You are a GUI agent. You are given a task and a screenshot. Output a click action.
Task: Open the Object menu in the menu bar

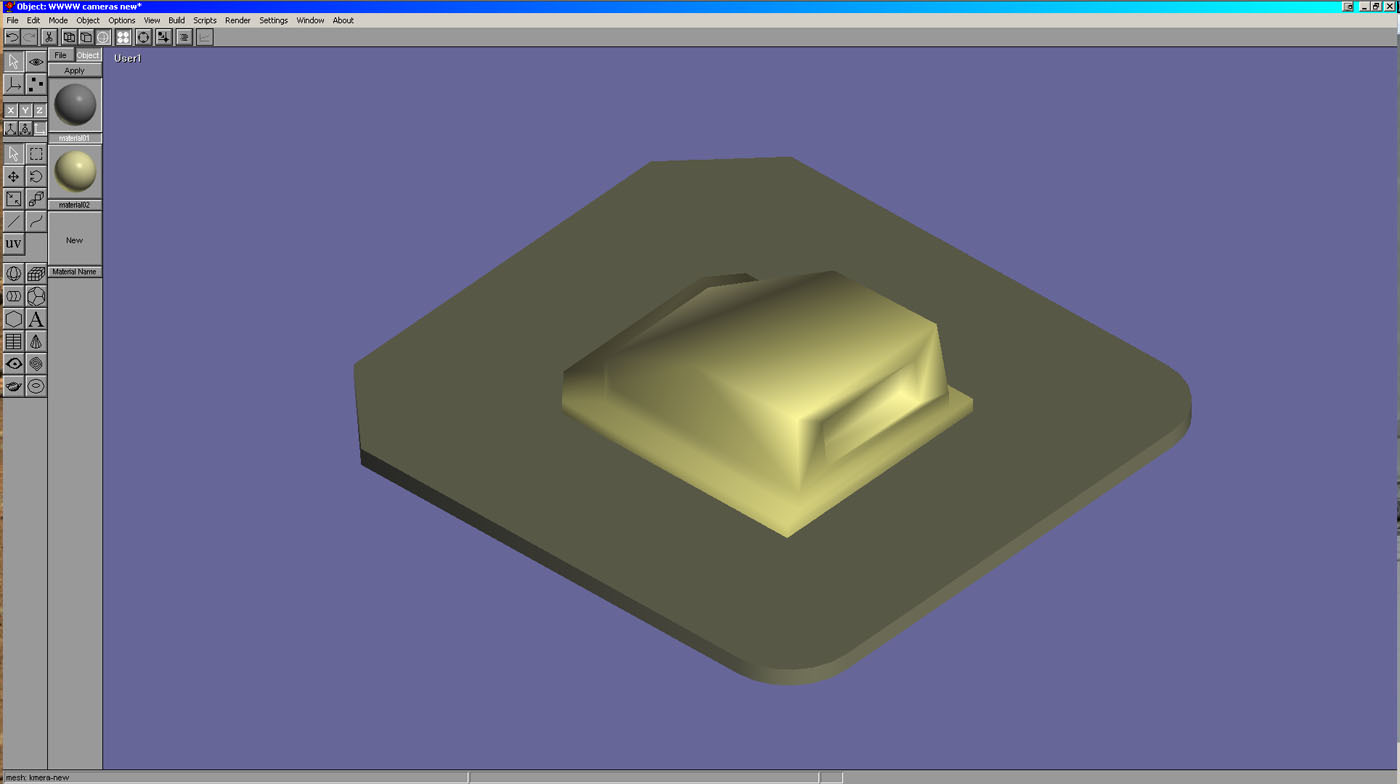(88, 20)
